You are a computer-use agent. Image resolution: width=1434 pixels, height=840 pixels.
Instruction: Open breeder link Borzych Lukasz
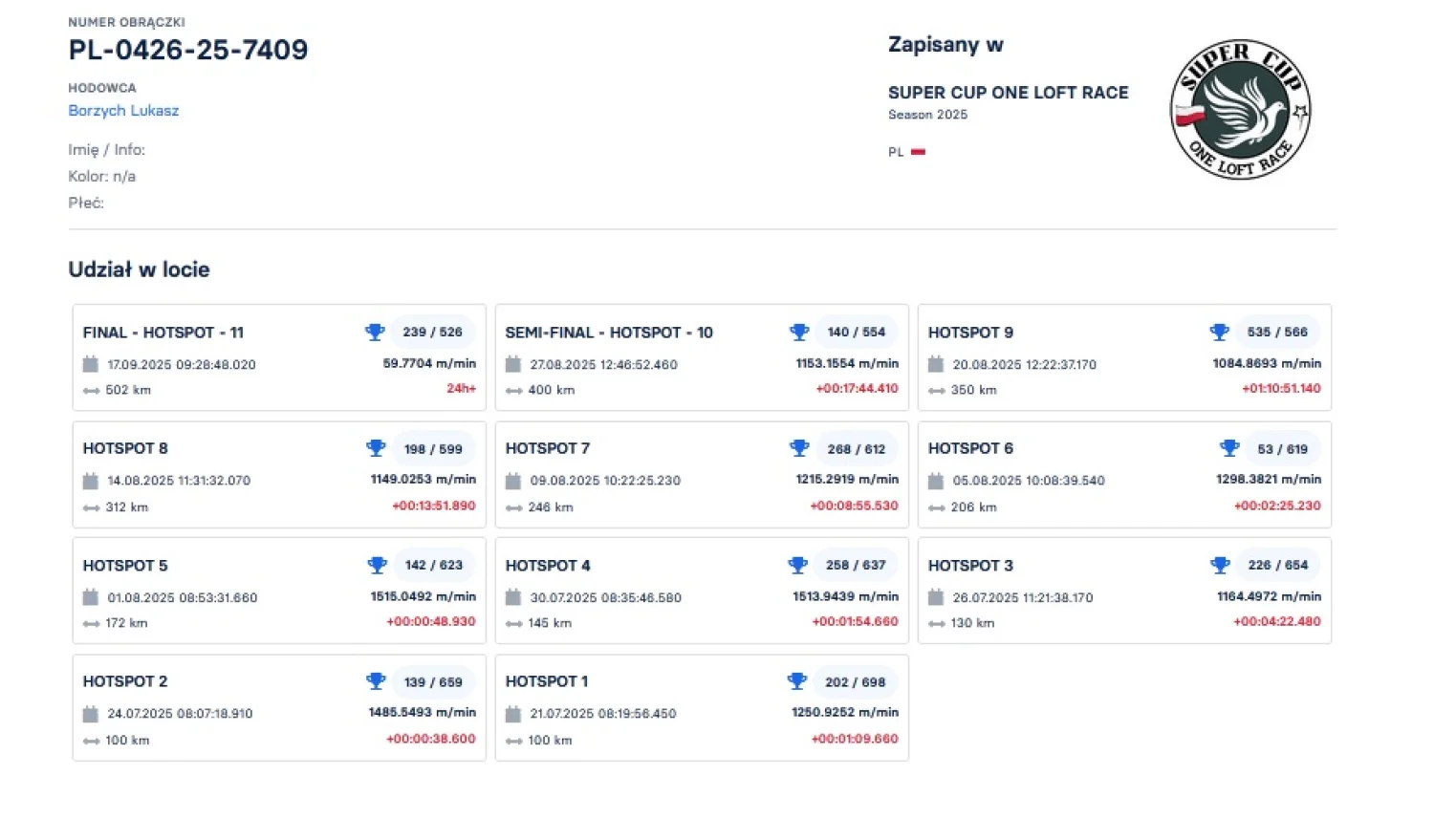coord(123,111)
